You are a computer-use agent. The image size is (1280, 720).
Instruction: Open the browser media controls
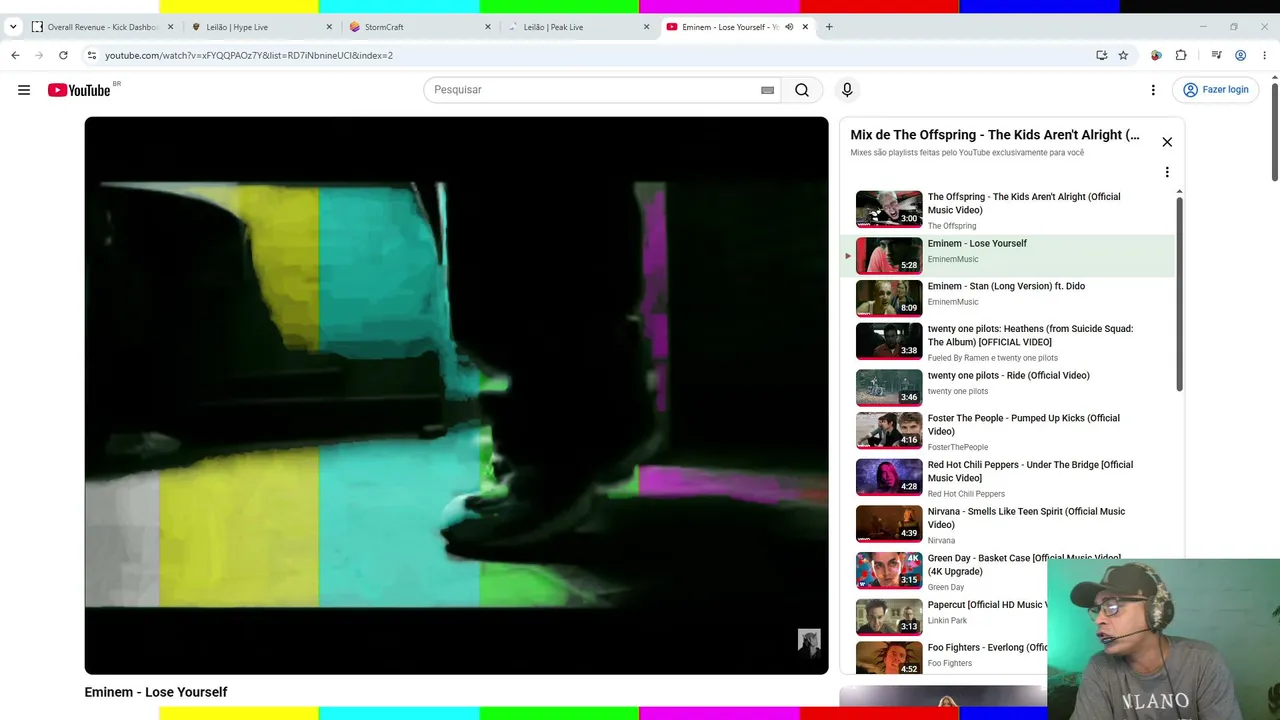click(x=1216, y=55)
